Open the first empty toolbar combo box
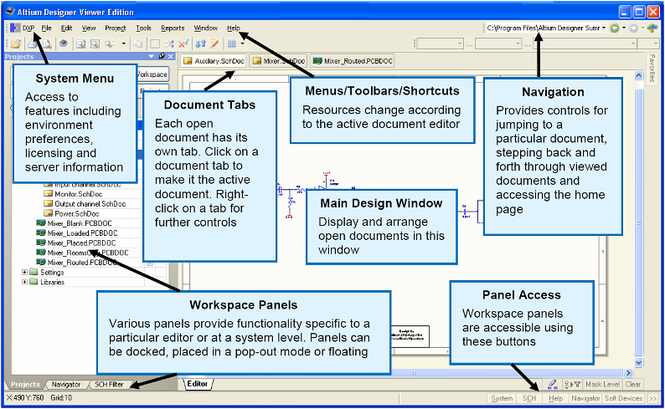The height and width of the screenshot is (409, 665). (x=440, y=43)
